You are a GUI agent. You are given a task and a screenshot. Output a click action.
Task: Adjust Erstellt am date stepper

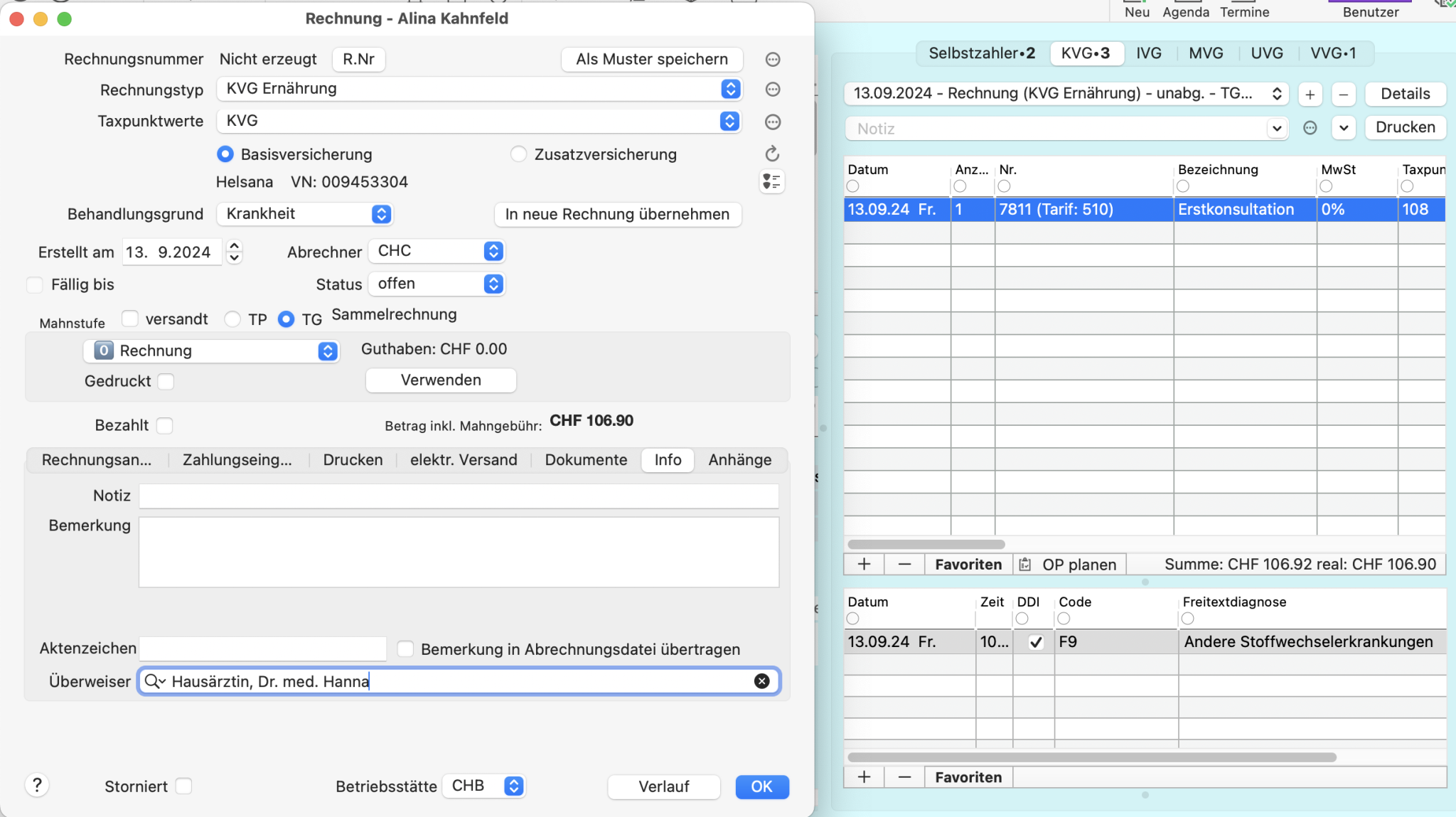click(x=234, y=252)
